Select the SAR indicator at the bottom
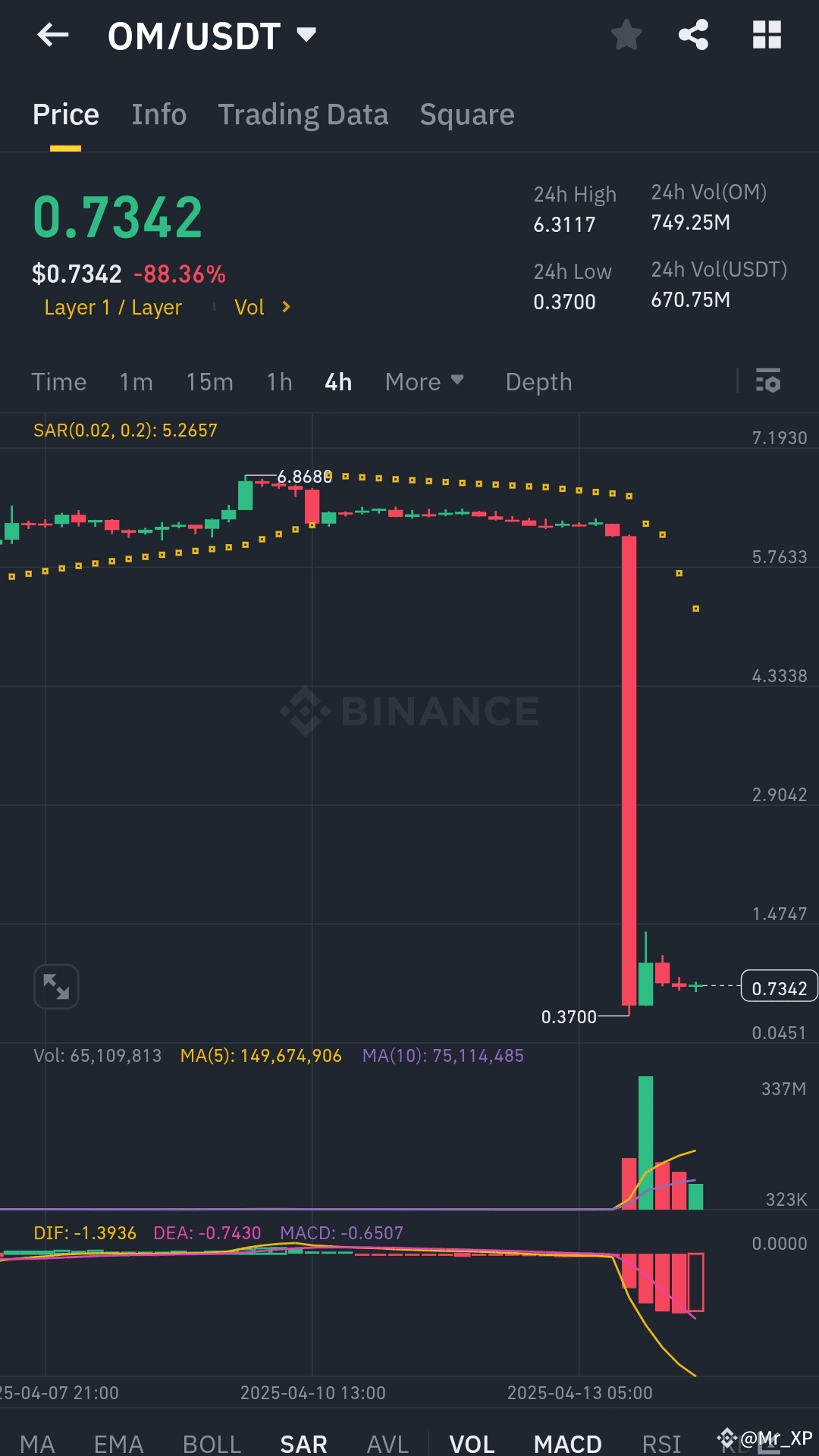This screenshot has width=819, height=1456. (x=303, y=1441)
